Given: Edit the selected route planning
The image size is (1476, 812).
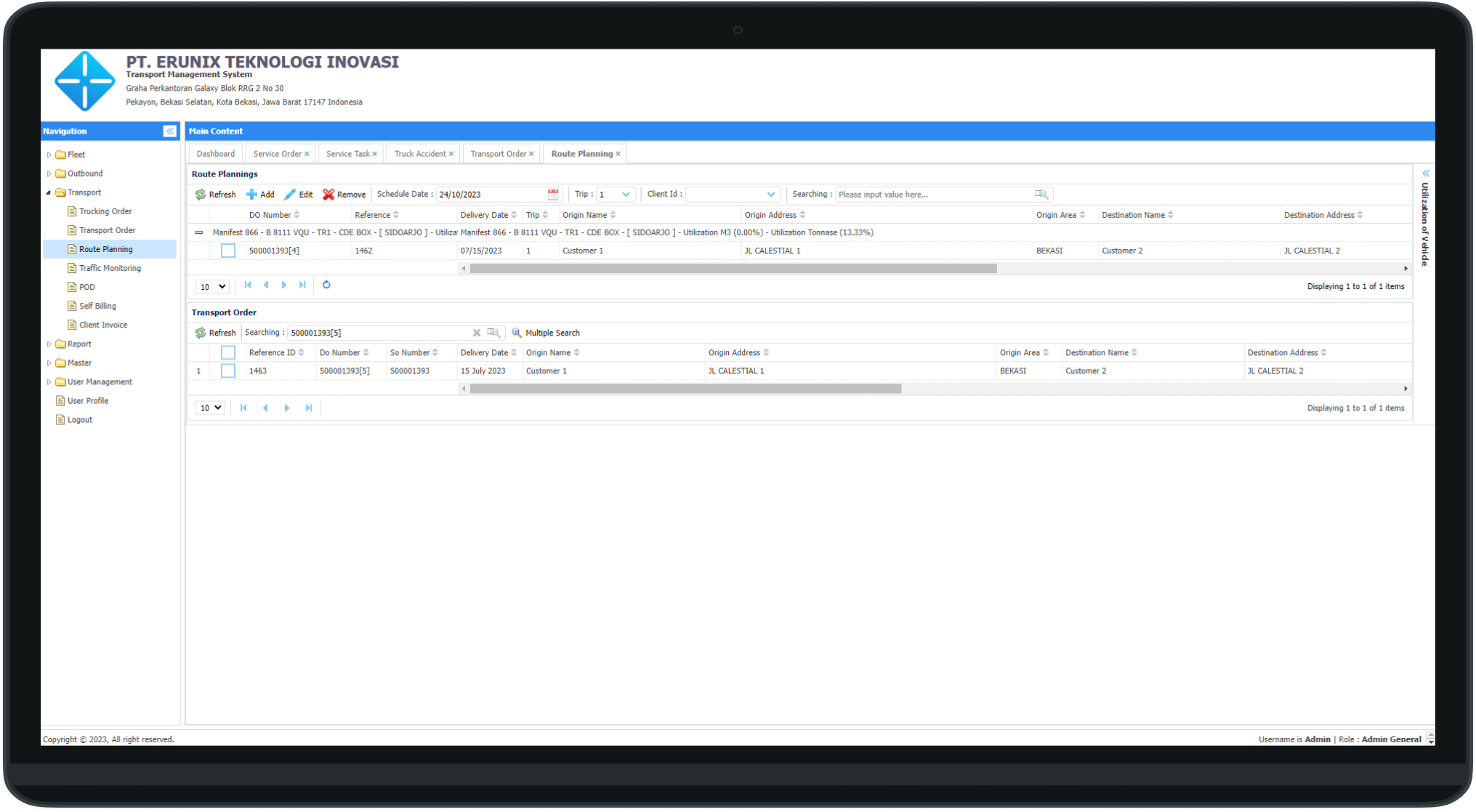Looking at the screenshot, I should (x=299, y=195).
